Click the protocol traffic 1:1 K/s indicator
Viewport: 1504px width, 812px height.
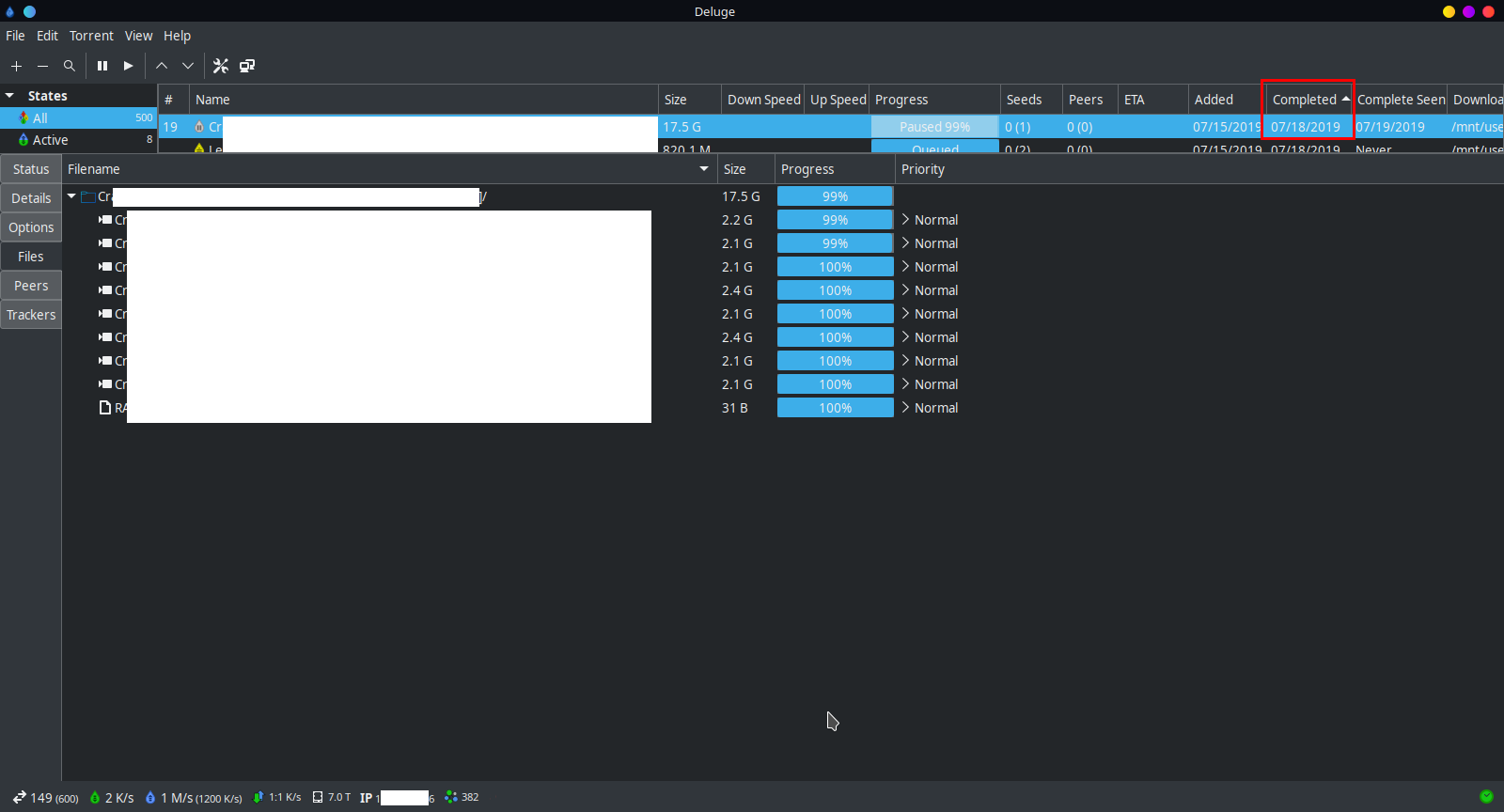click(277, 797)
